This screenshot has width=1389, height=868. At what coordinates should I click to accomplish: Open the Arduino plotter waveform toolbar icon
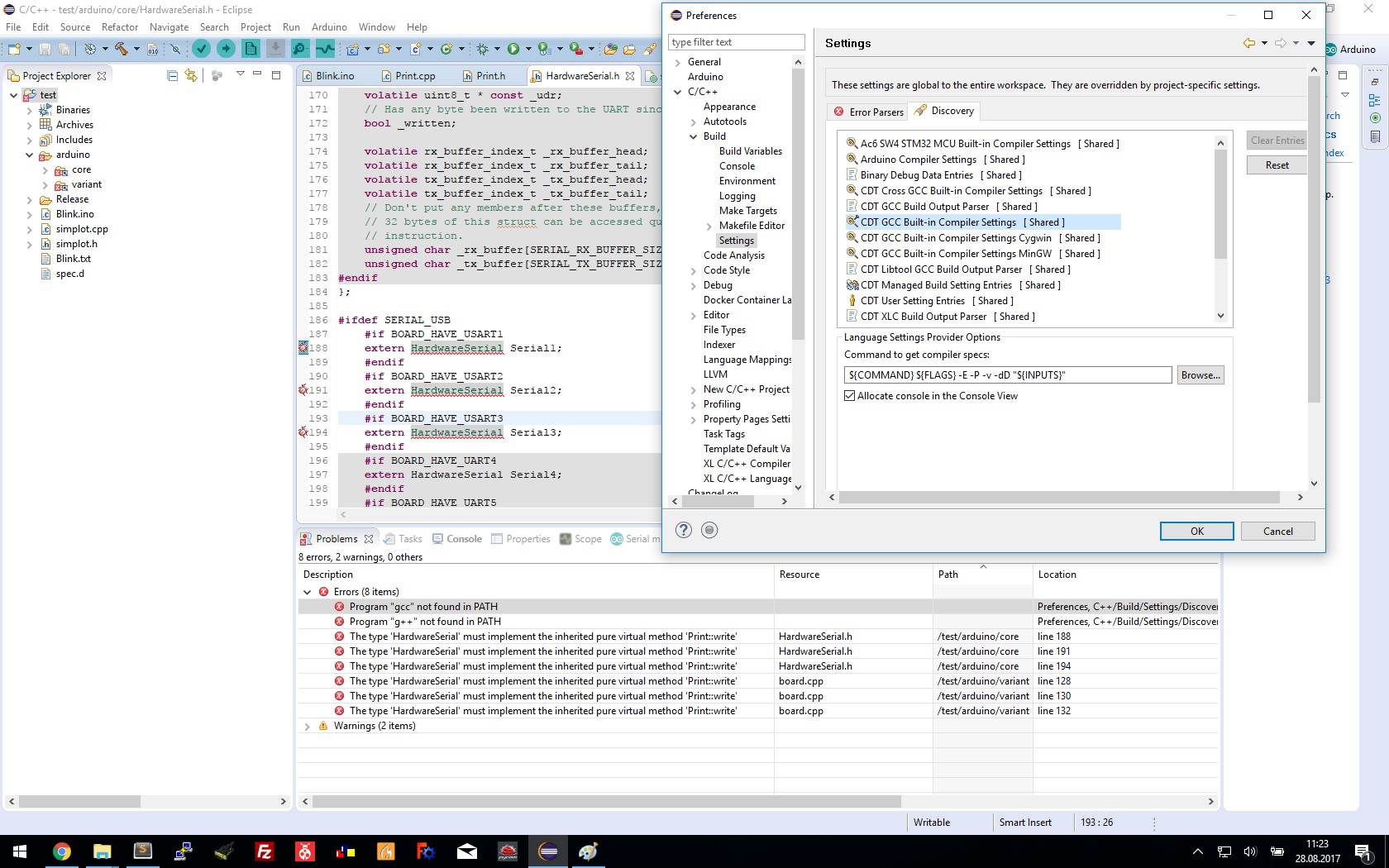[325, 49]
